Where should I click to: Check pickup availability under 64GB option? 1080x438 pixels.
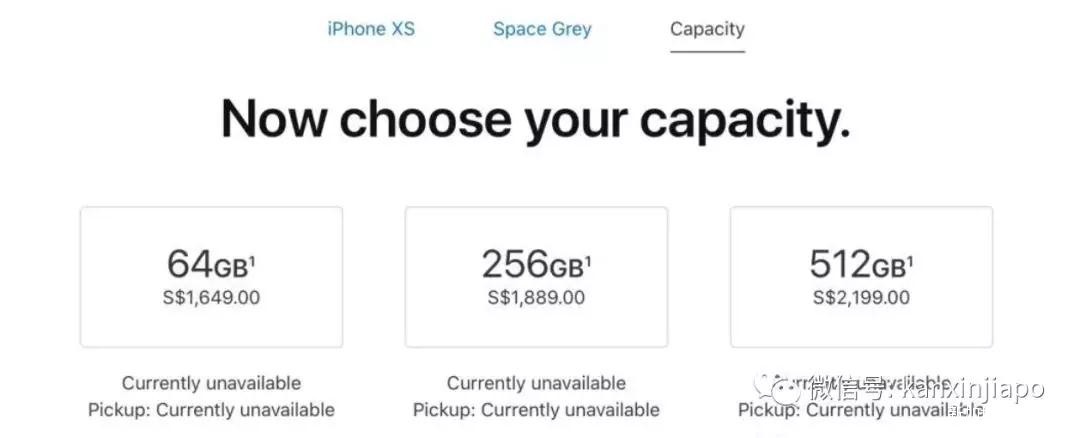pyautogui.click(x=211, y=410)
